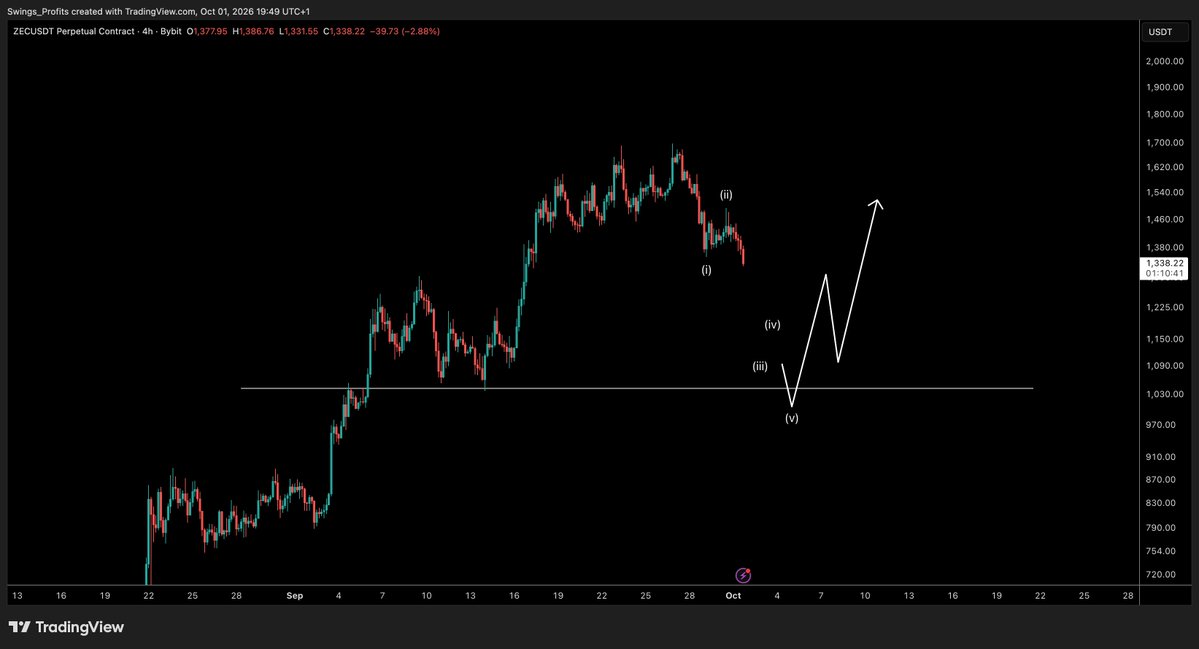Click the Oct label on time axis

[x=733, y=595]
